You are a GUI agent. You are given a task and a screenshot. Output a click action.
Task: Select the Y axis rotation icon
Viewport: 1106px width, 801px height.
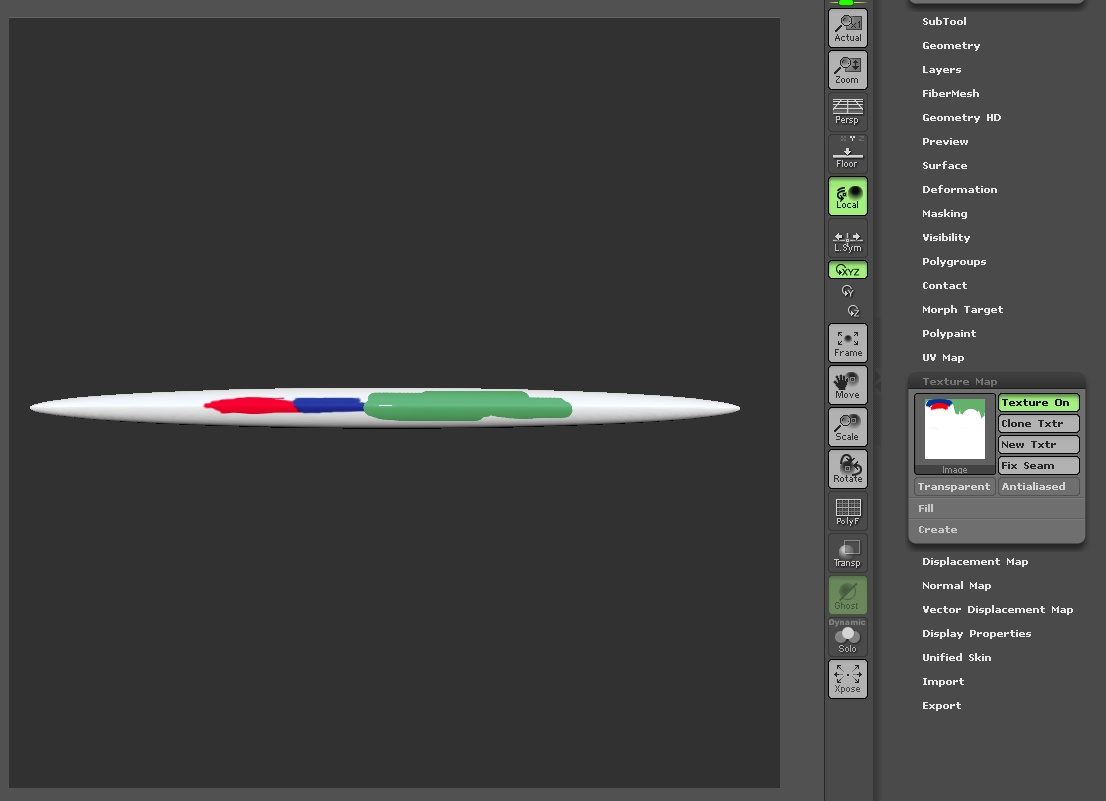(847, 291)
